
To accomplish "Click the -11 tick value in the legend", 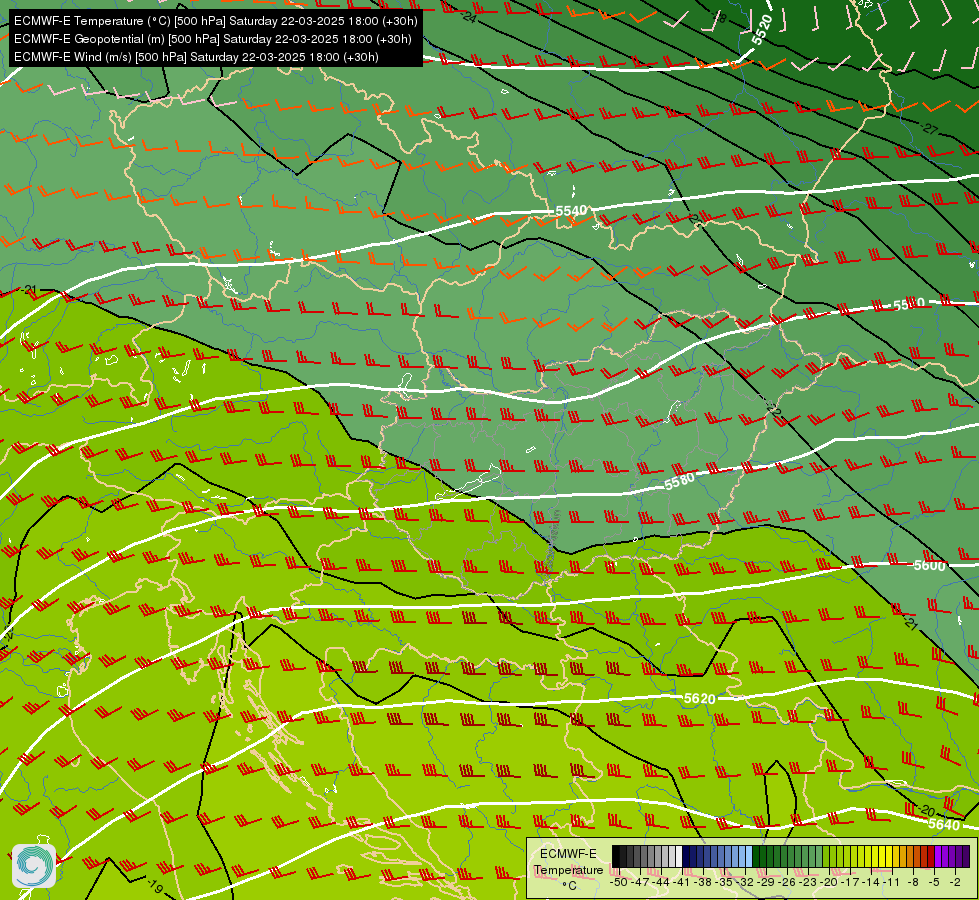I will point(891,882).
